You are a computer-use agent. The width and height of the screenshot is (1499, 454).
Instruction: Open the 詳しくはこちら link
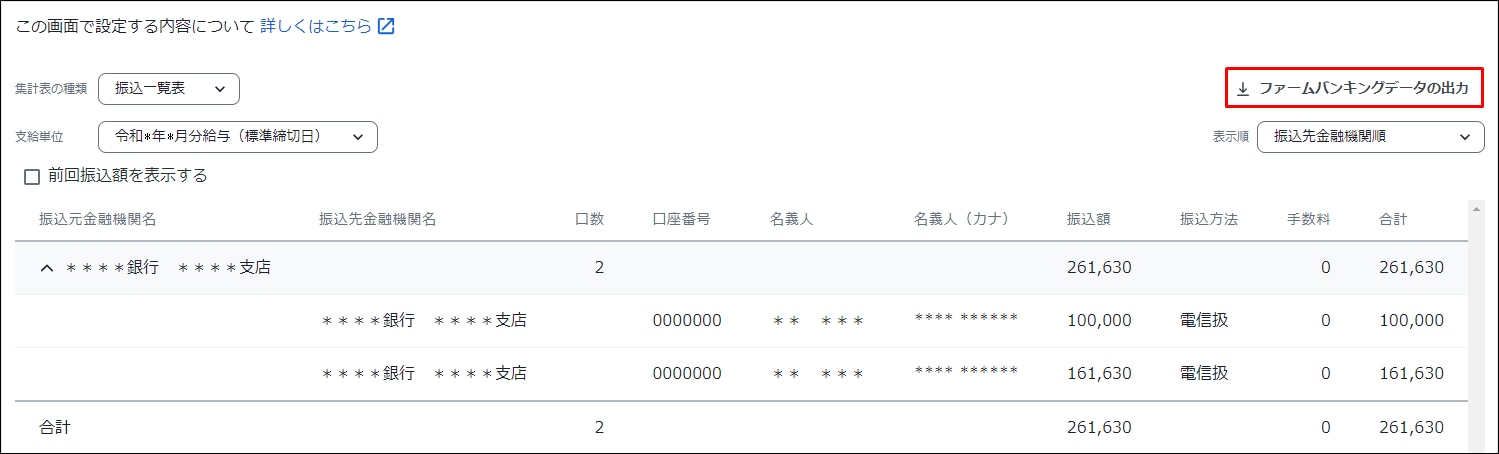pyautogui.click(x=316, y=27)
